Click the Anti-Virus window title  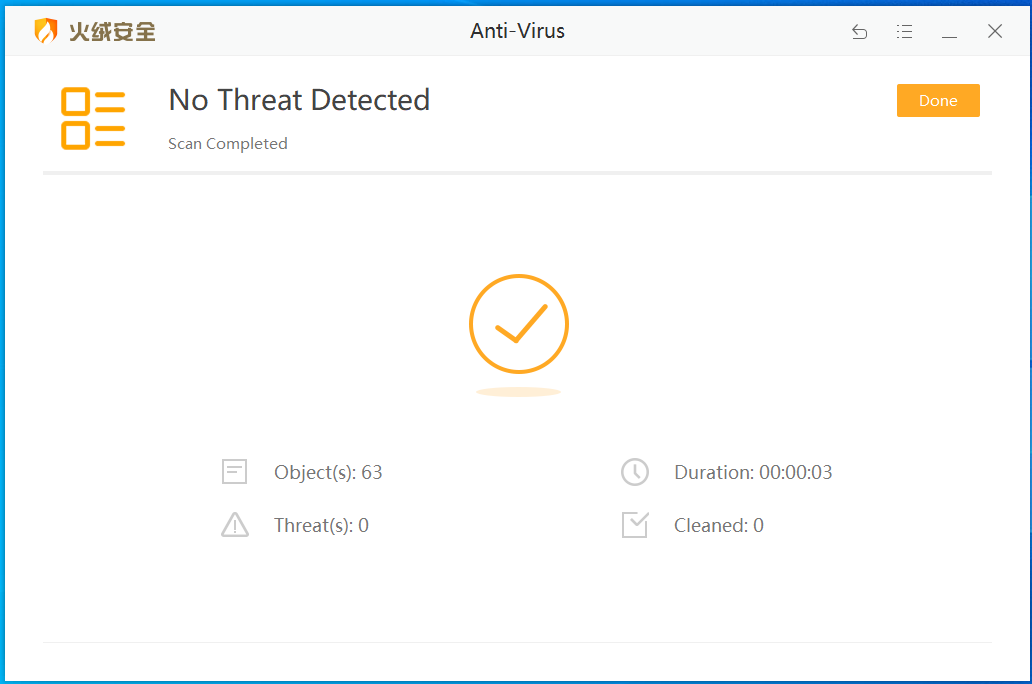[517, 31]
